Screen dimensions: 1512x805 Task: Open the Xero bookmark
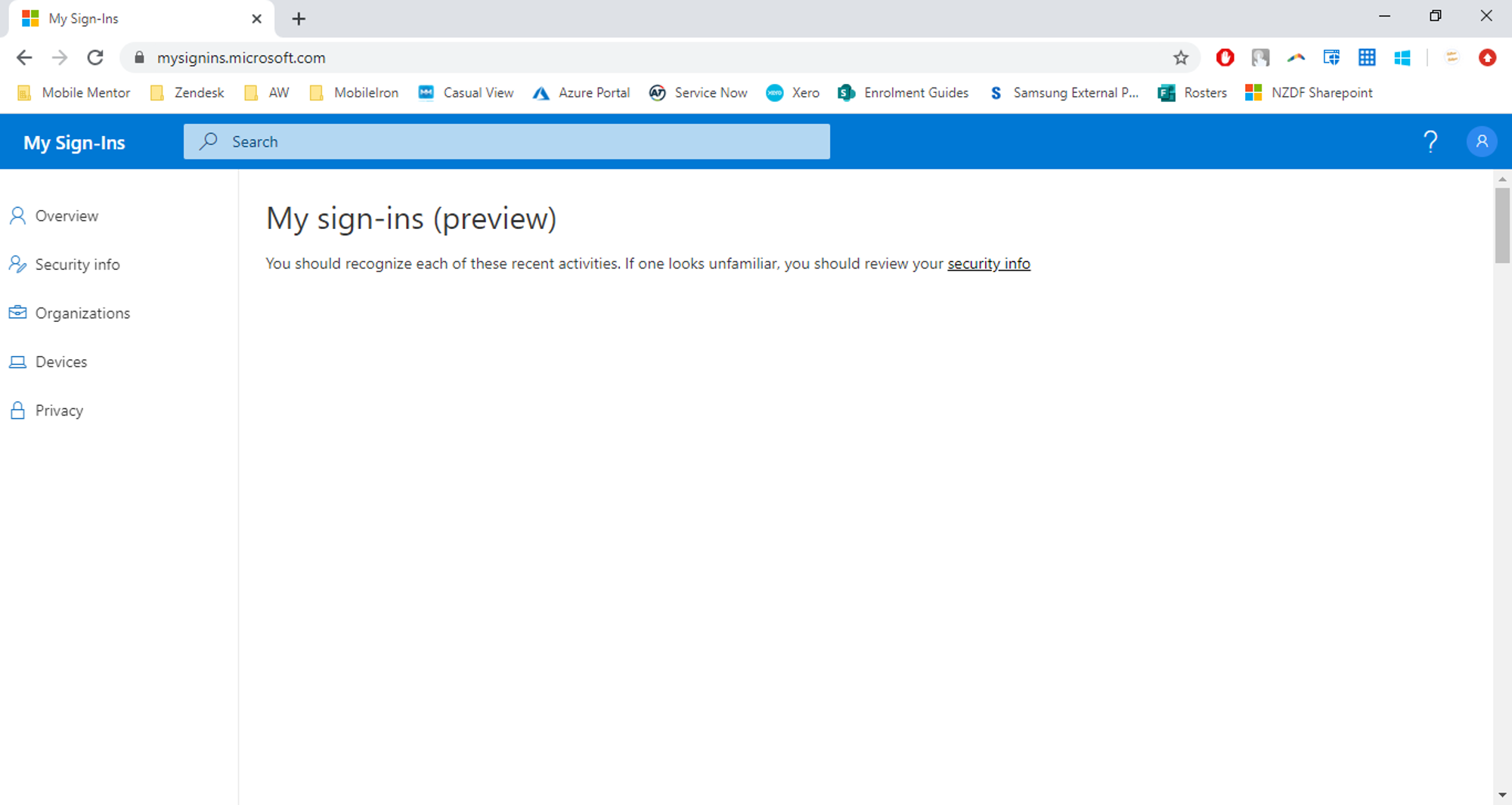point(793,93)
